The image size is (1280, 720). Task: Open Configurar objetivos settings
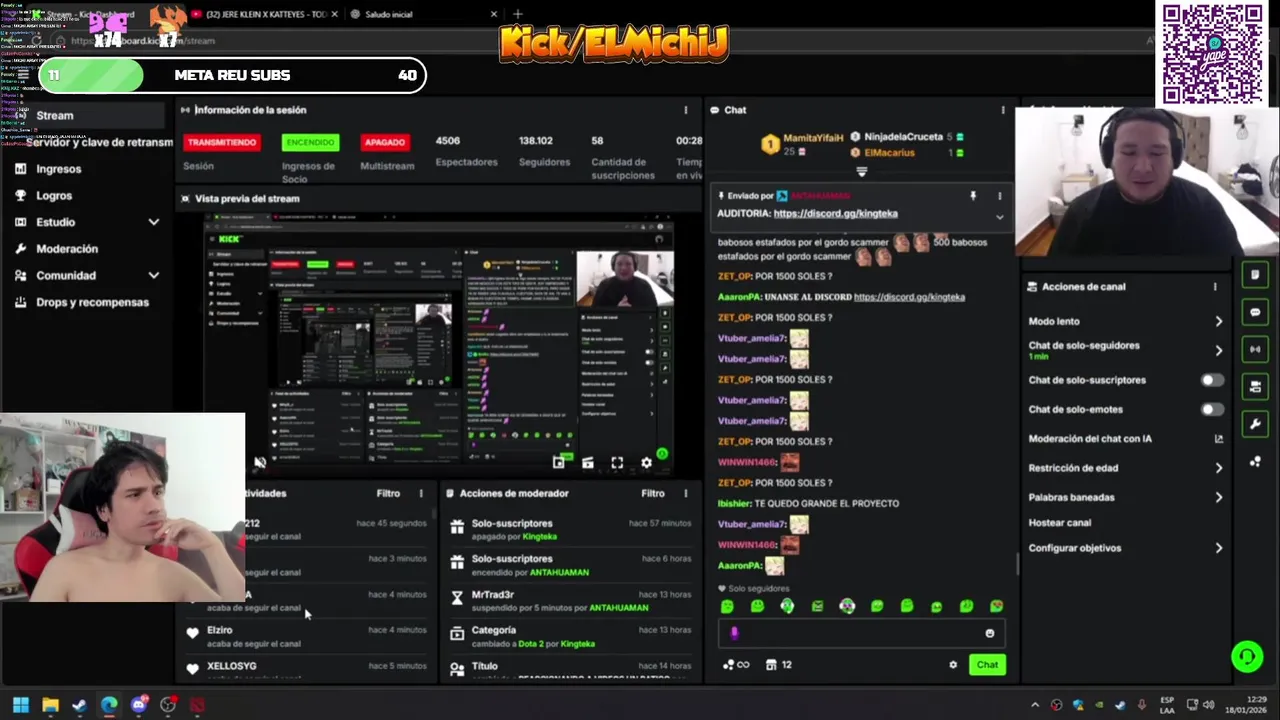point(1125,548)
